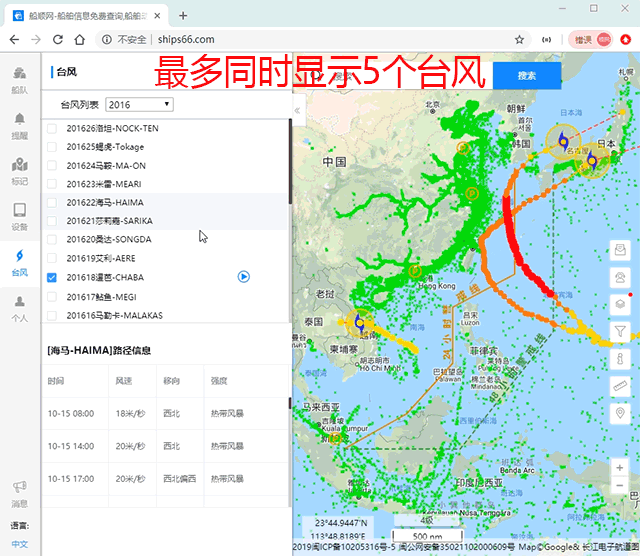
Task: Check typhoon 201623 MEARI
Action: point(52,184)
